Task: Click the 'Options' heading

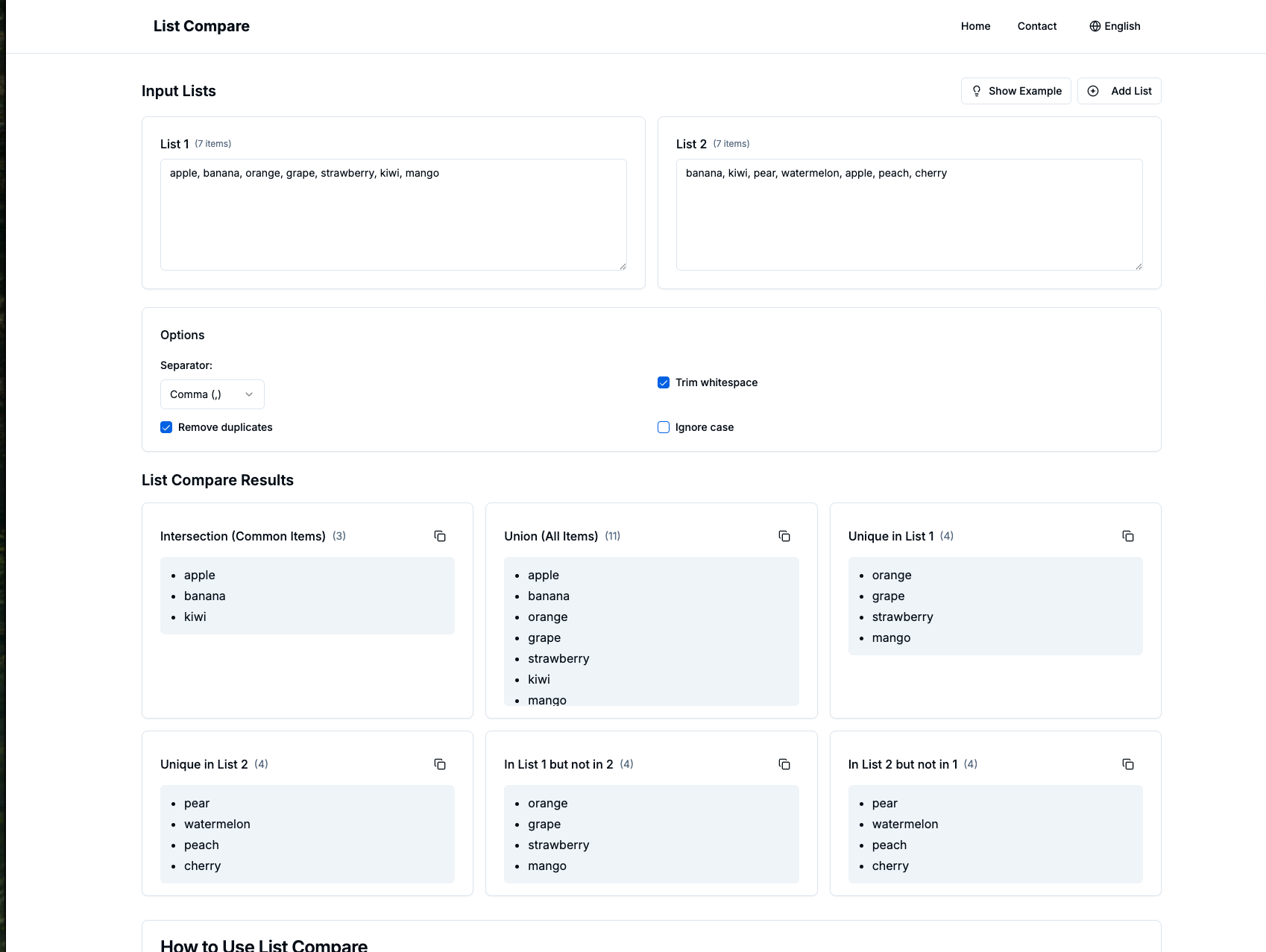Action: [183, 335]
